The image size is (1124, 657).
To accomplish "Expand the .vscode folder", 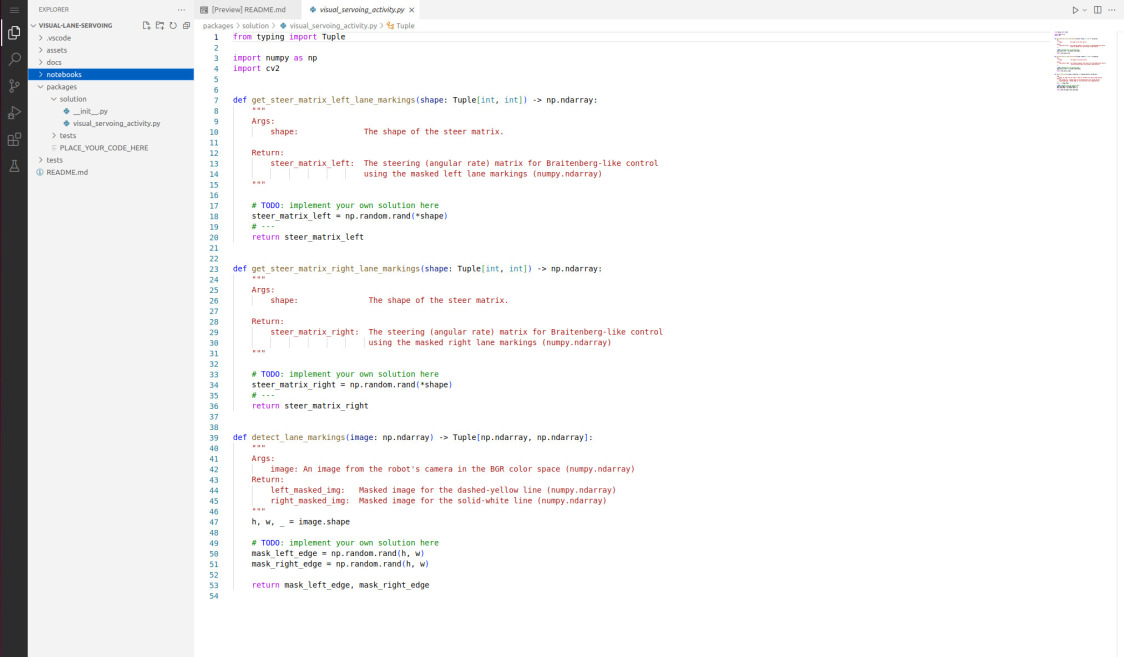I will tap(58, 37).
